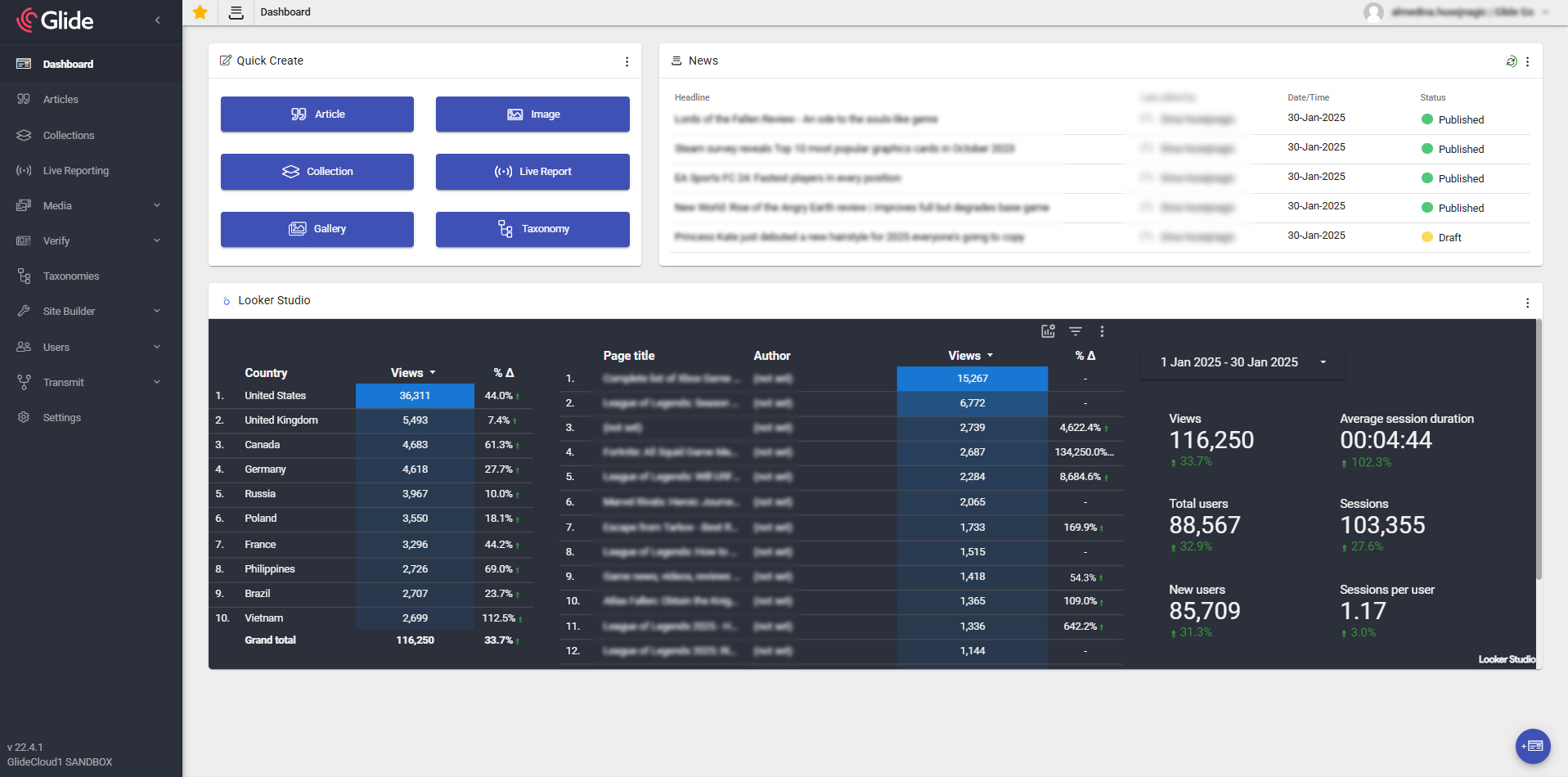Open the filter icon in the Looker Studio toolbar
The height and width of the screenshot is (777, 1568).
coord(1075,331)
